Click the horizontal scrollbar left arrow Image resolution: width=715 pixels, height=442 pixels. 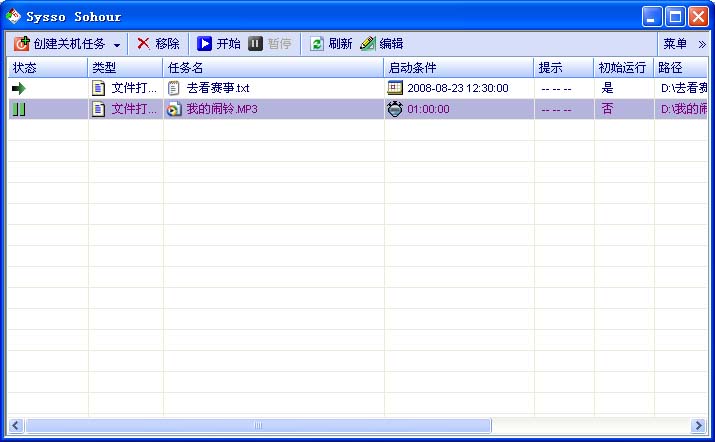tap(16, 426)
